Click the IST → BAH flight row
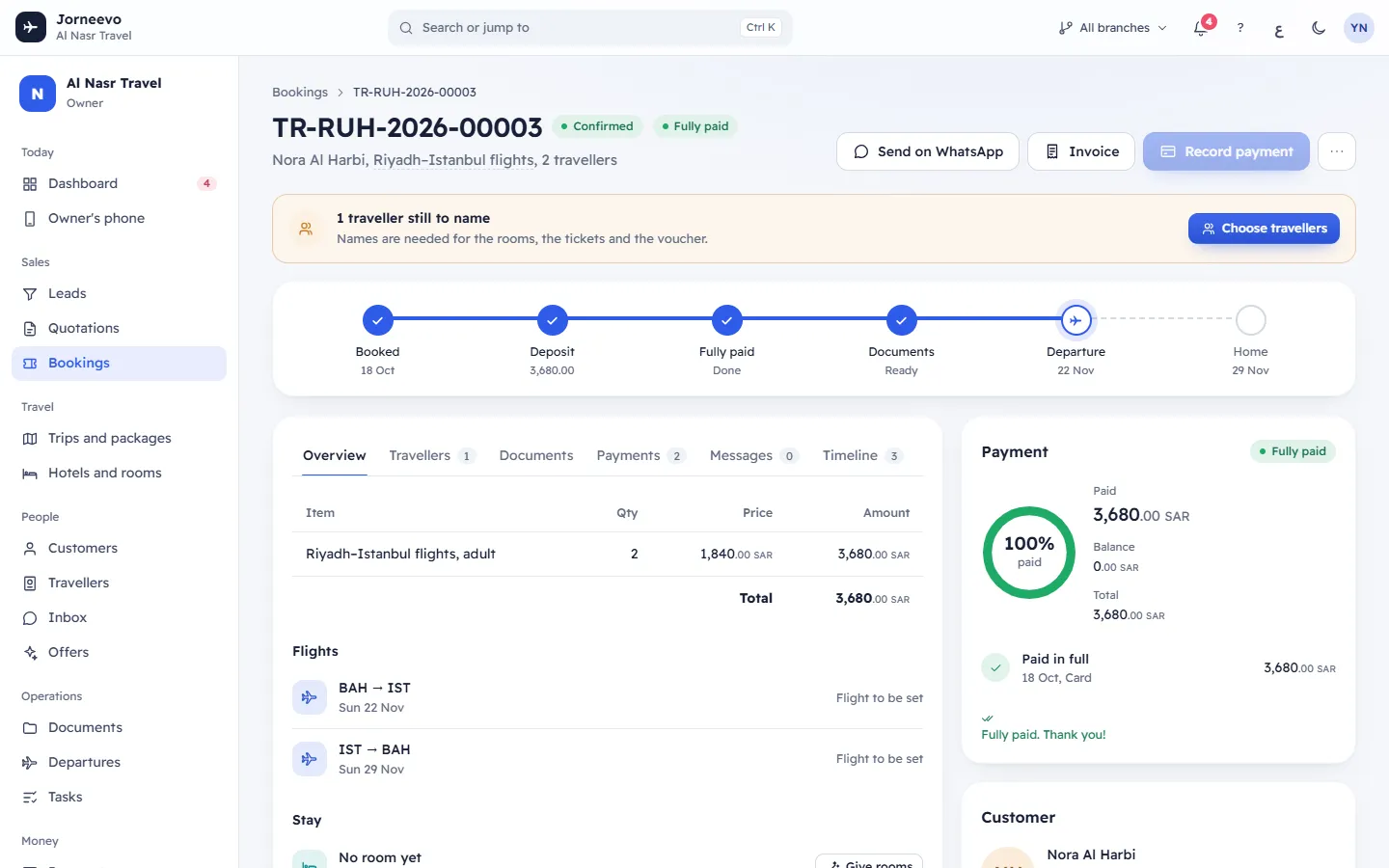1389x868 pixels. (608, 759)
